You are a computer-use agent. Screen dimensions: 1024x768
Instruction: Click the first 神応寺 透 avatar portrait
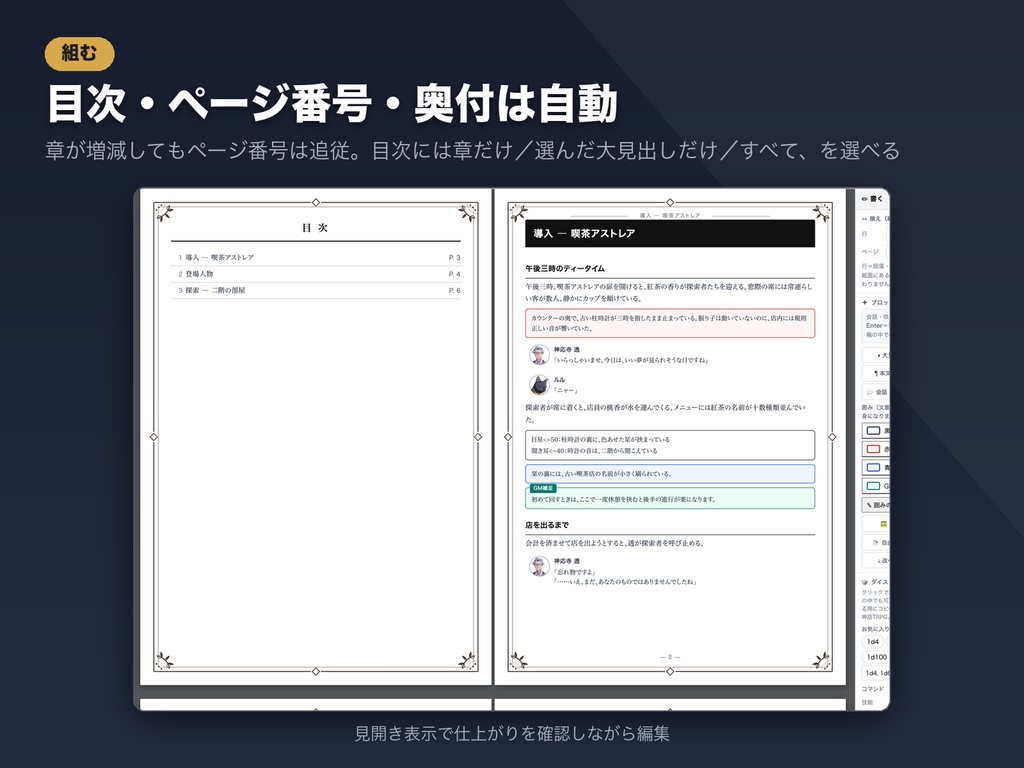click(x=539, y=355)
